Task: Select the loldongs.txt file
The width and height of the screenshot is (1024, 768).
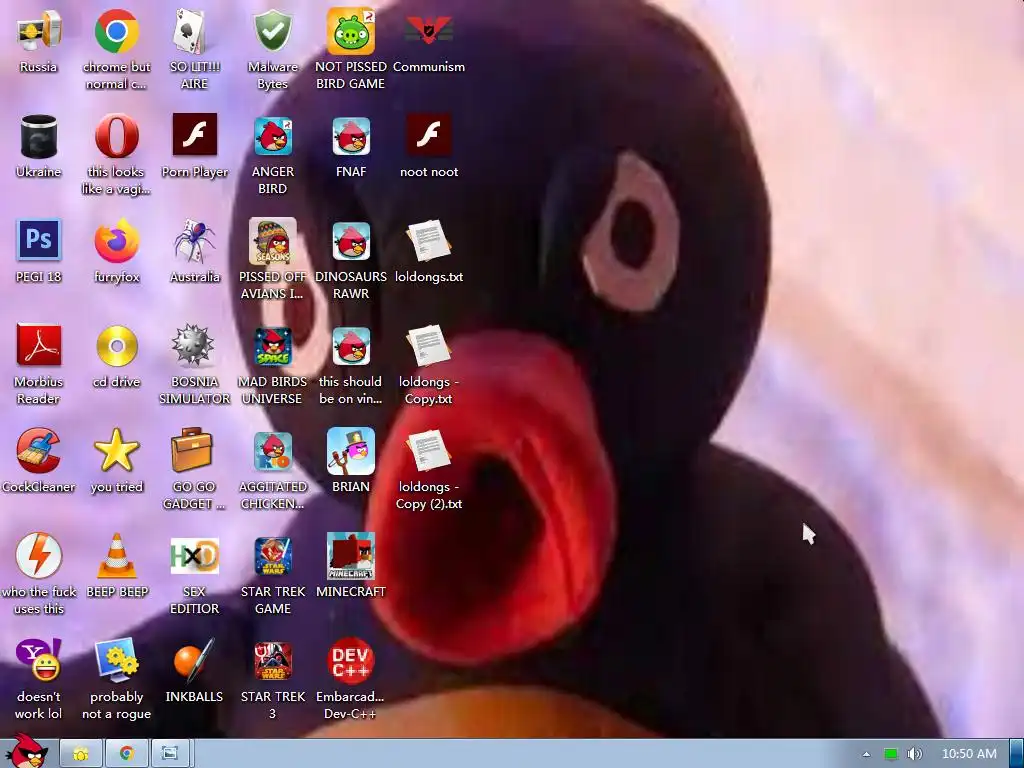Action: [428, 240]
